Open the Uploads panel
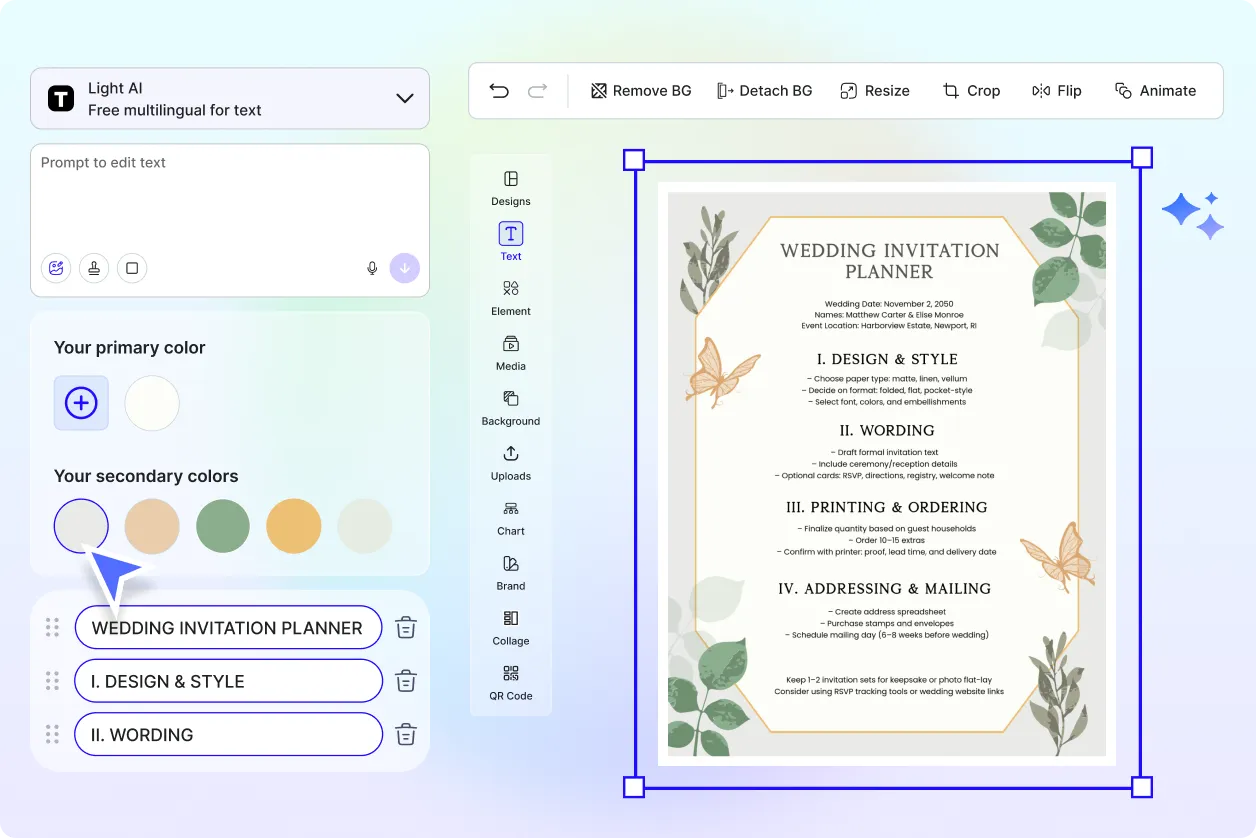This screenshot has width=1256, height=838. (511, 462)
